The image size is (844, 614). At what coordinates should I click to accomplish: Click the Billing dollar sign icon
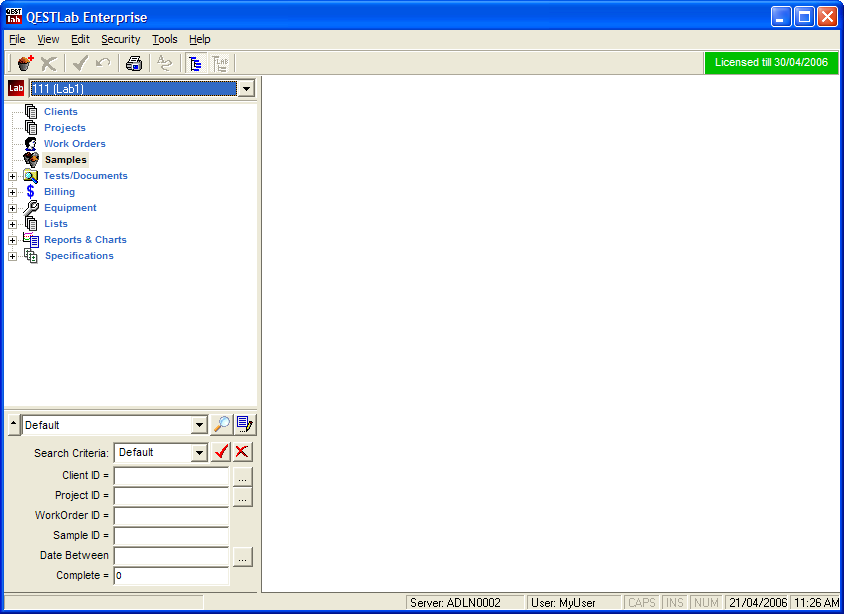click(x=31, y=192)
